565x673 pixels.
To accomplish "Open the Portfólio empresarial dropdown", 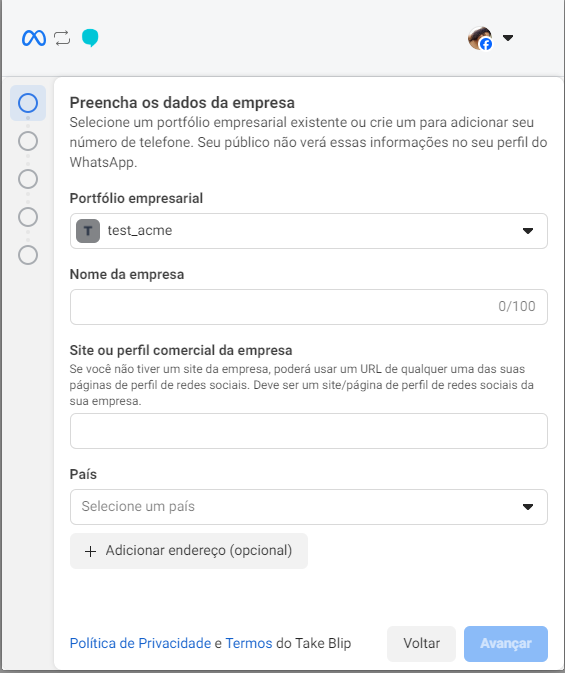I will (x=309, y=231).
